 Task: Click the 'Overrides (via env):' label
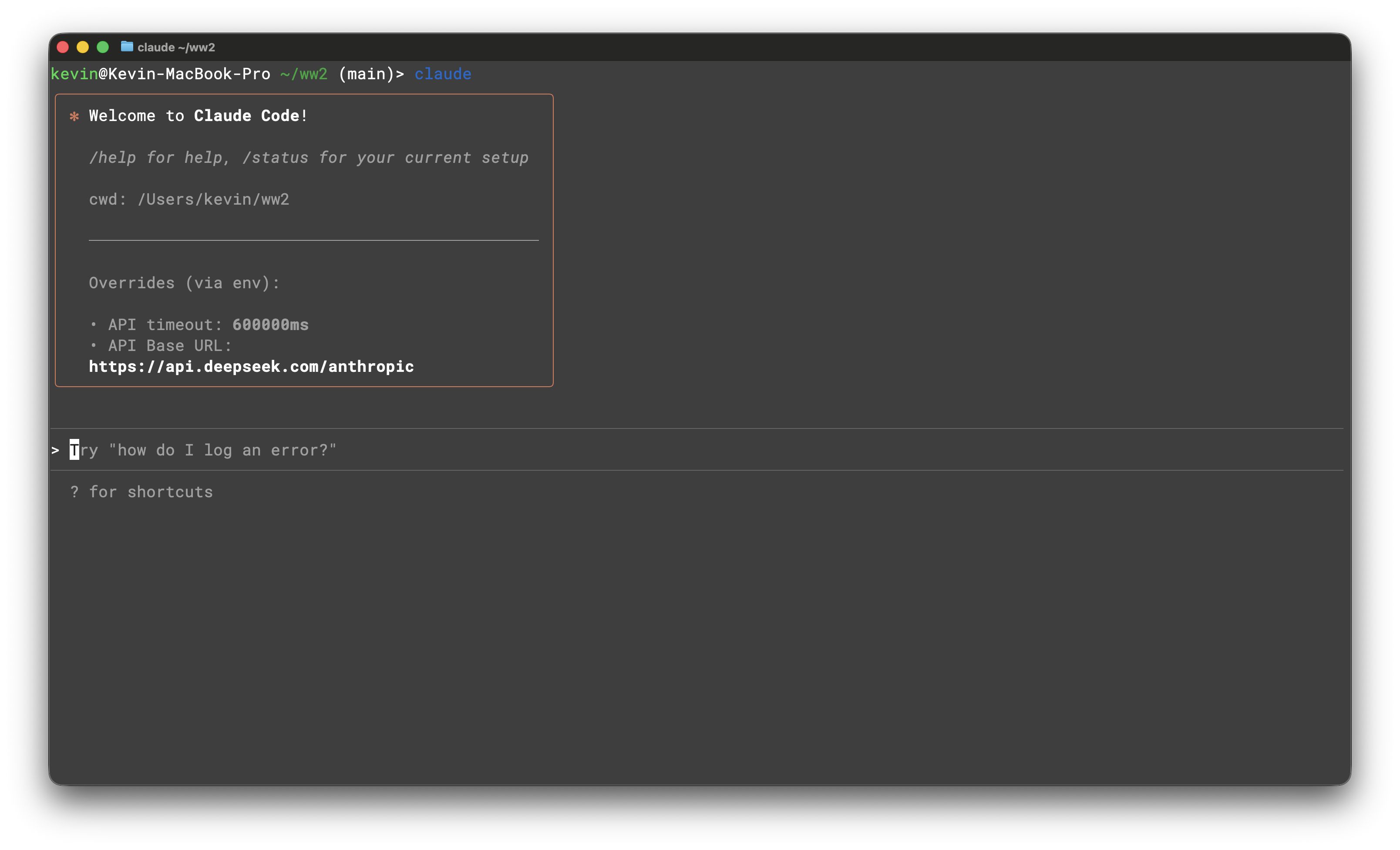point(185,283)
